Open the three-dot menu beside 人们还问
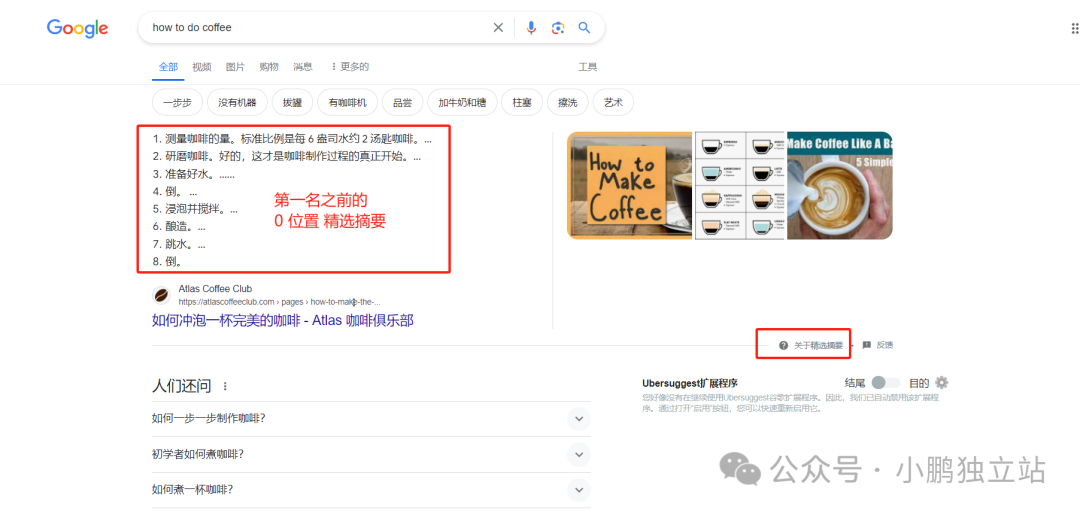Image resolution: width=1080 pixels, height=513 pixels. (x=225, y=387)
